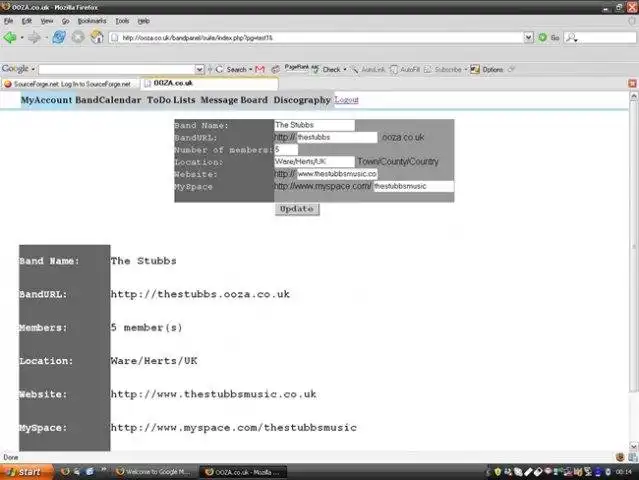The width and height of the screenshot is (639, 480).
Task: Switch to Welcome to Google taskbar window
Action: click(x=154, y=472)
